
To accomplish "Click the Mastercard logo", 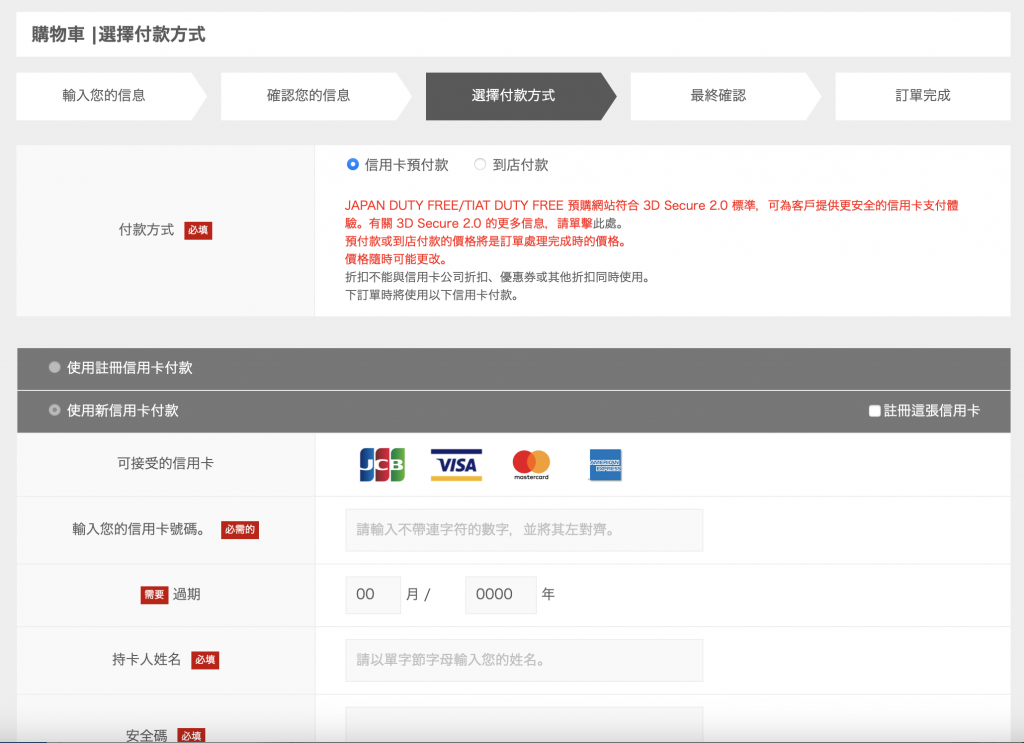I will click(531, 465).
